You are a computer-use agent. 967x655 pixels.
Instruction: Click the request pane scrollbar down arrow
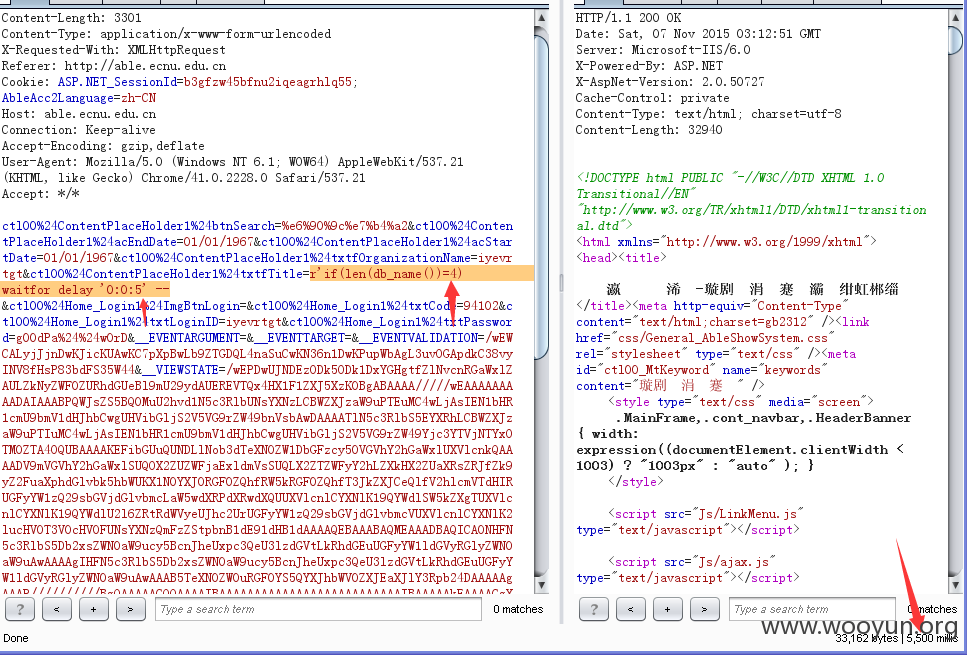point(541,585)
